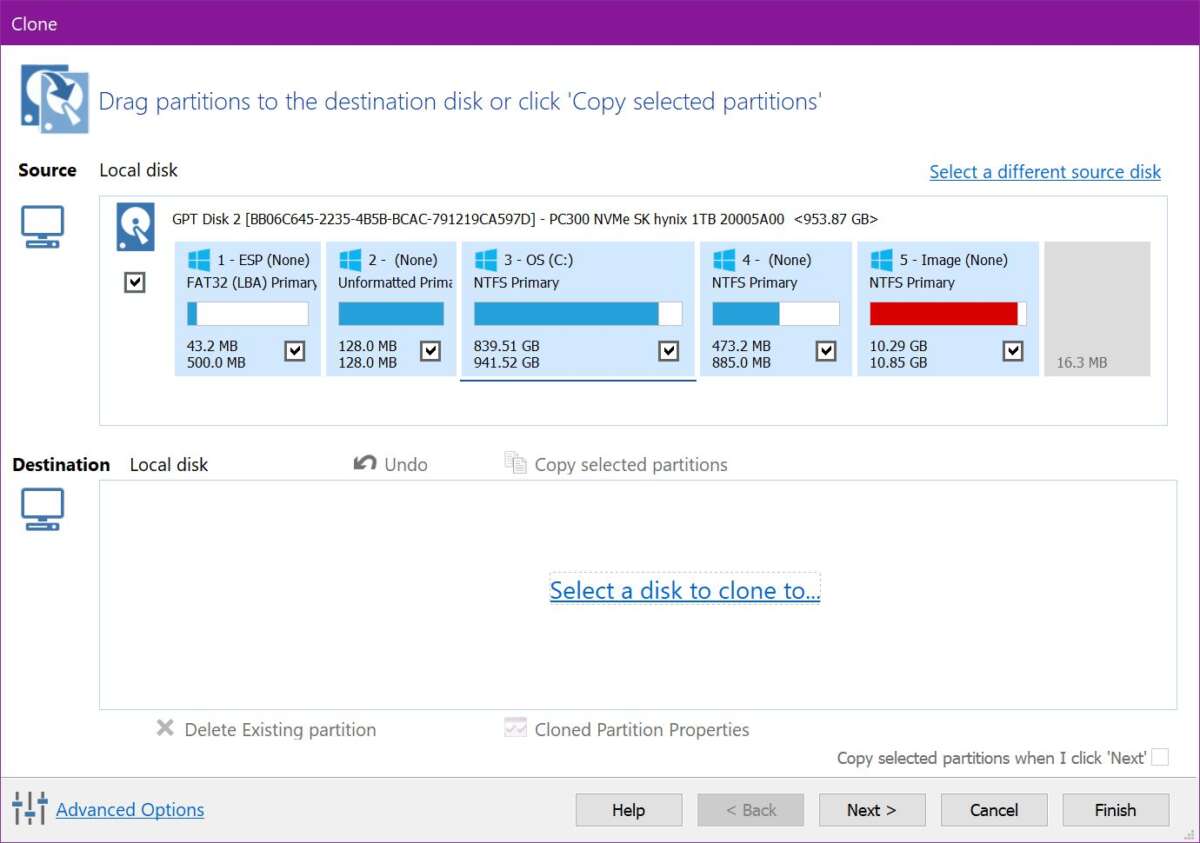The image size is (1200, 843).
Task: Click the Cloned Partition Properties icon
Action: tap(515, 728)
